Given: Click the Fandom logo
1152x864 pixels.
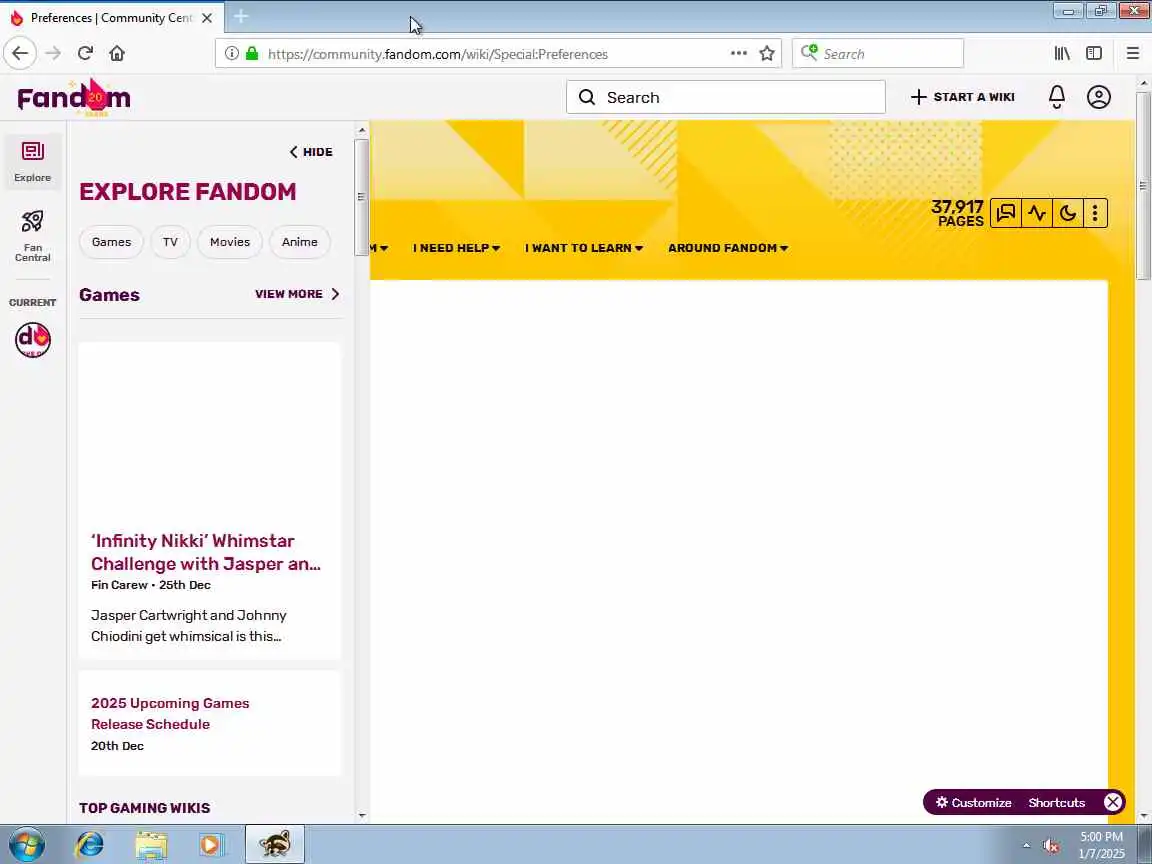Looking at the screenshot, I should pos(73,98).
